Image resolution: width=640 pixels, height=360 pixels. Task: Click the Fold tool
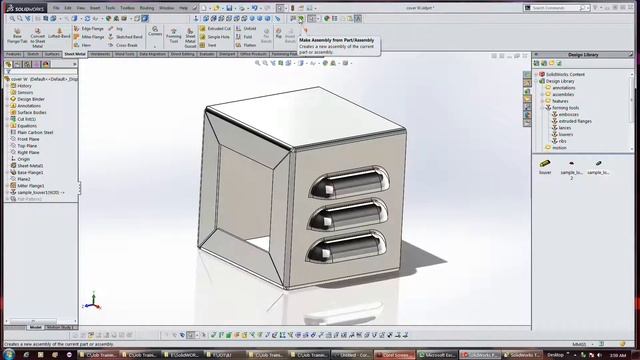click(x=244, y=37)
